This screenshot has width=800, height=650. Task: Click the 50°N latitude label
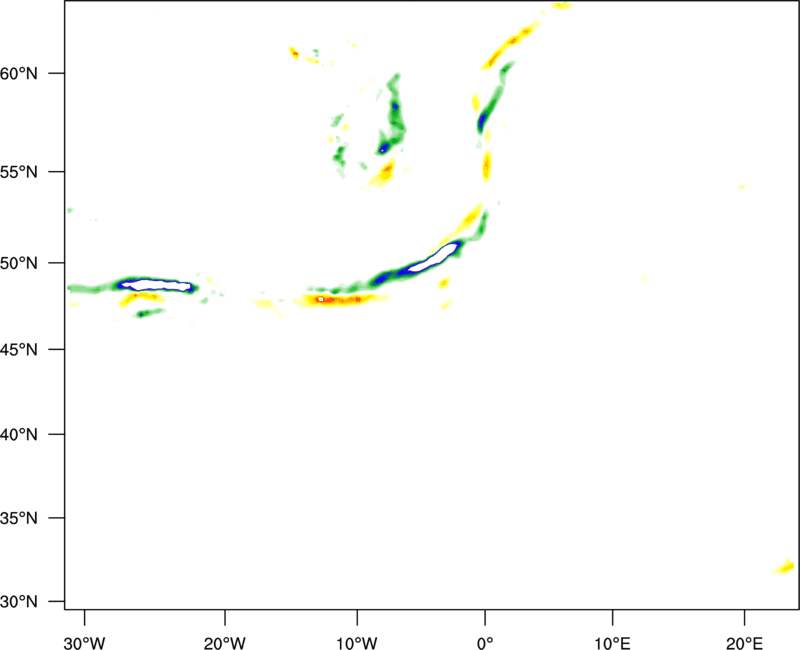(x=19, y=263)
